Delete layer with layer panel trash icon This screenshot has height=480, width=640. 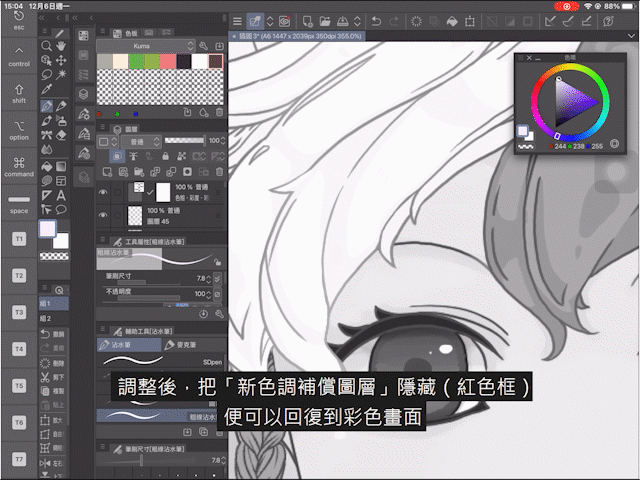[x=220, y=172]
